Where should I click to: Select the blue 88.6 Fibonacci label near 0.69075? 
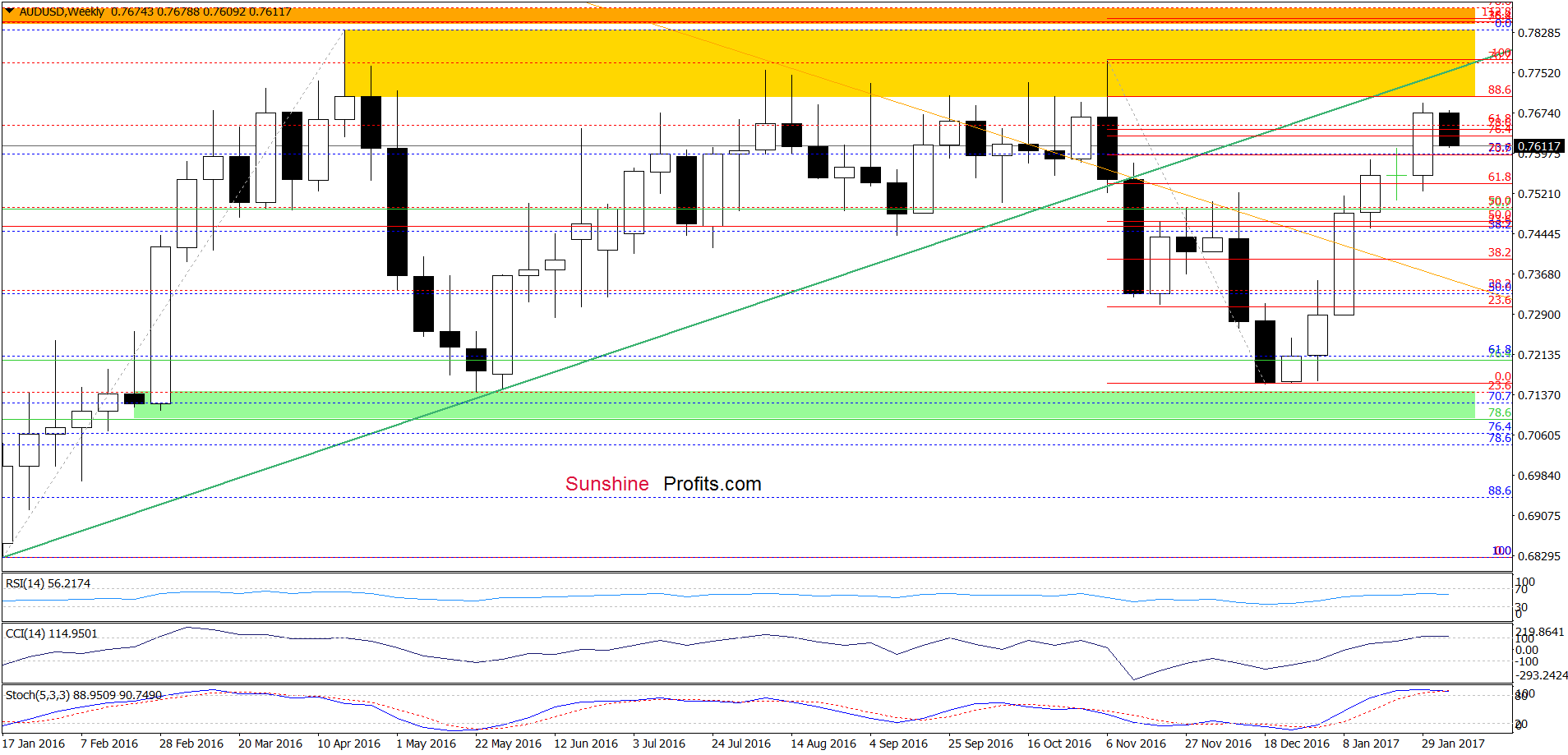point(1500,490)
